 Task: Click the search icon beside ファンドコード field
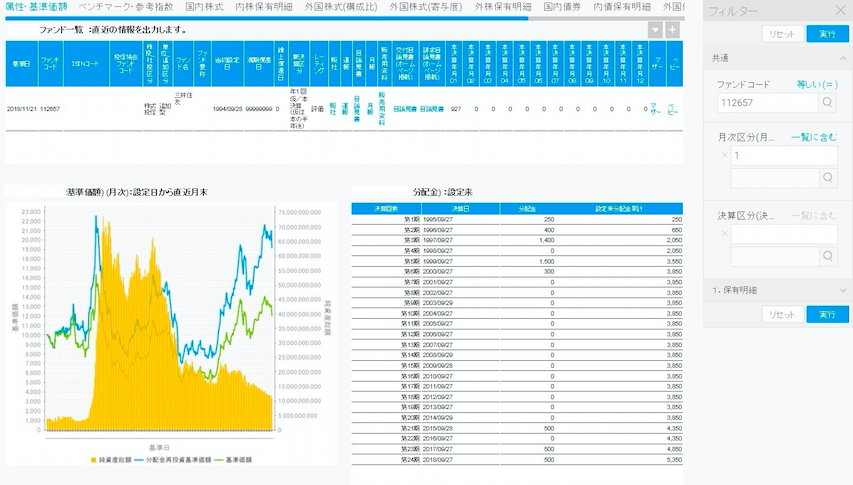coord(828,102)
